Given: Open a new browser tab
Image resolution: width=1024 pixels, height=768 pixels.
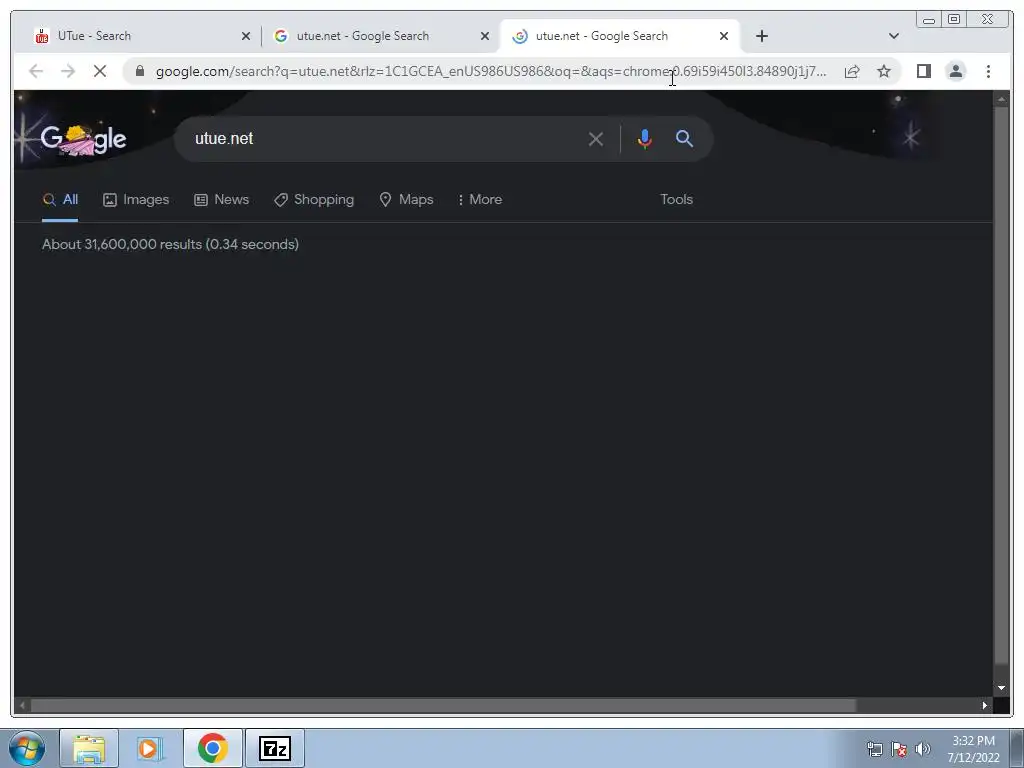Looking at the screenshot, I should [x=761, y=36].
